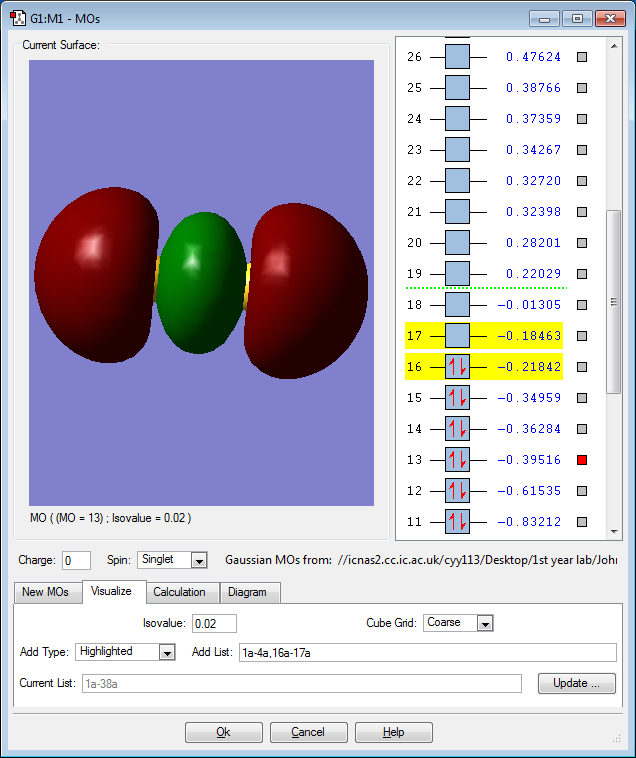
Task: Toggle surface marker for orbital 26
Action: pyautogui.click(x=582, y=57)
